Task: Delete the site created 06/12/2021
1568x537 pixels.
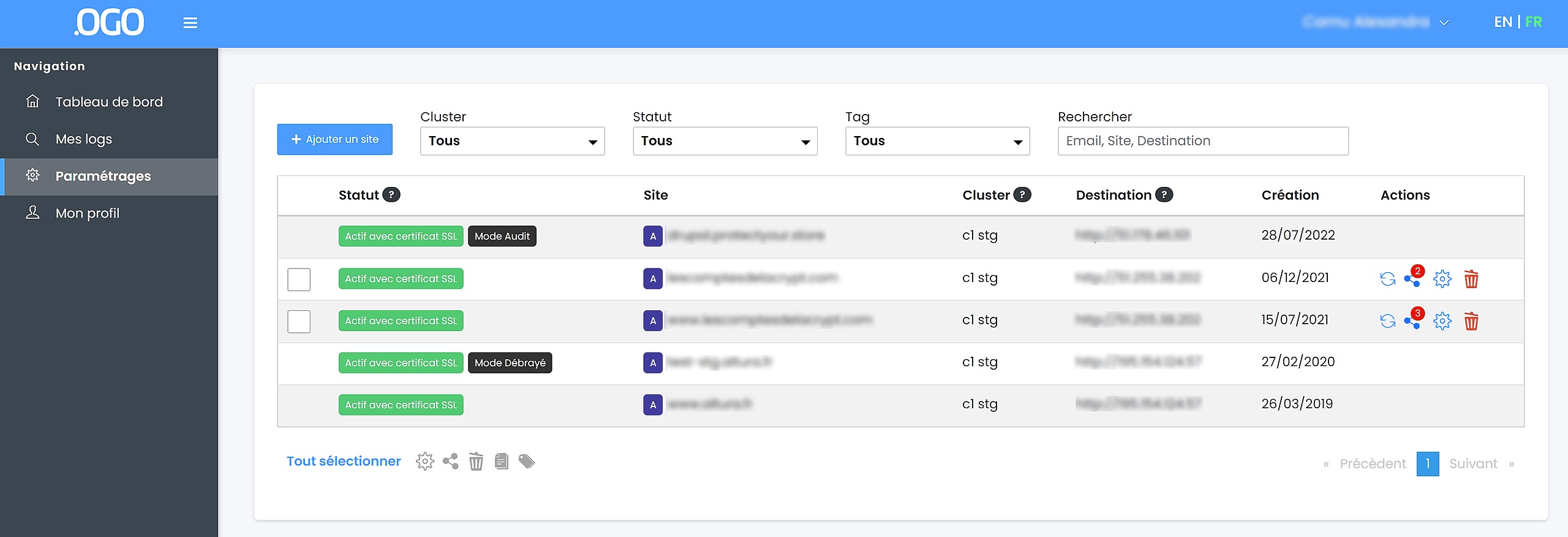Action: (1471, 279)
